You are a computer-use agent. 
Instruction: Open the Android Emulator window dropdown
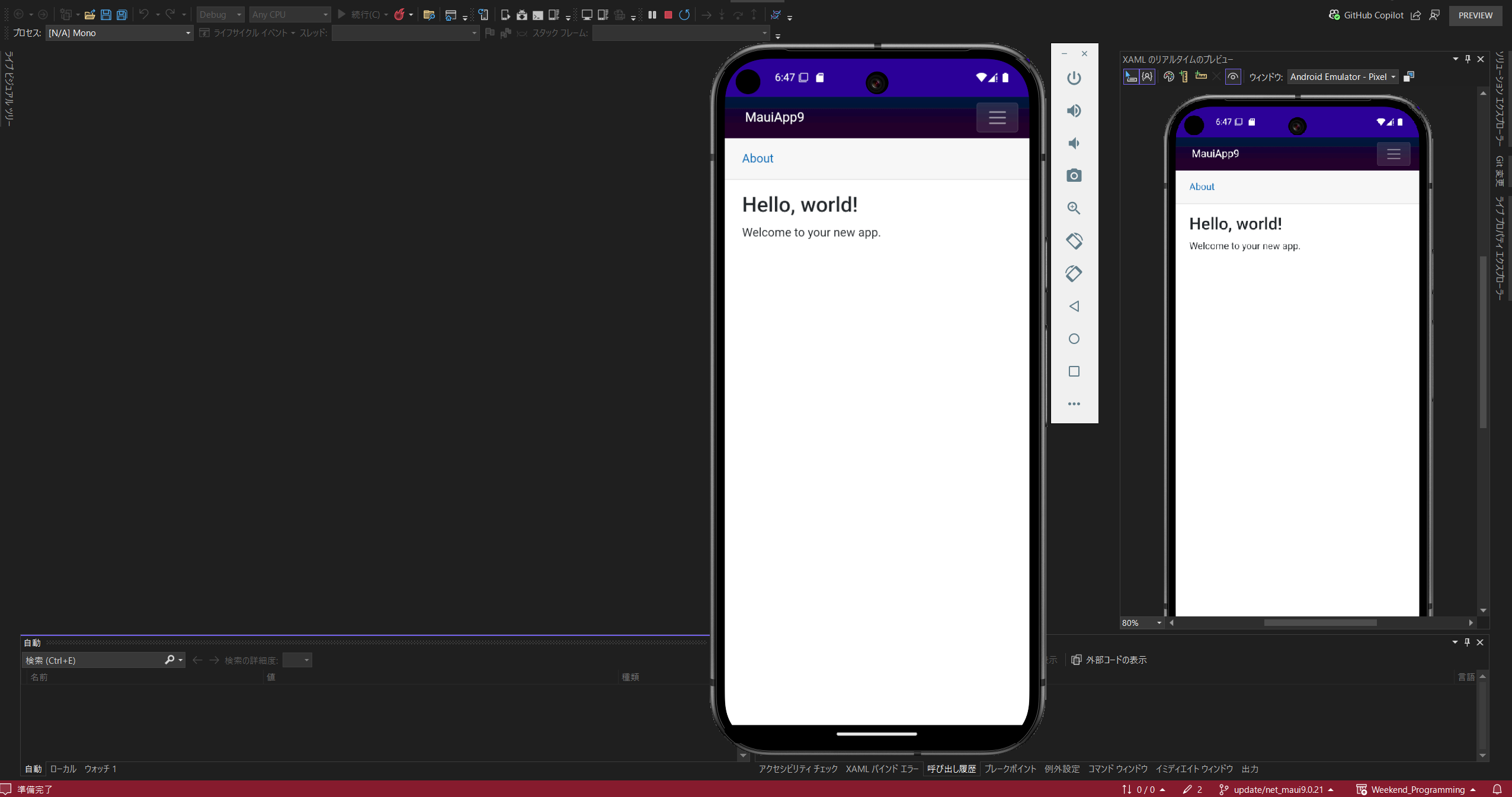tap(1393, 76)
